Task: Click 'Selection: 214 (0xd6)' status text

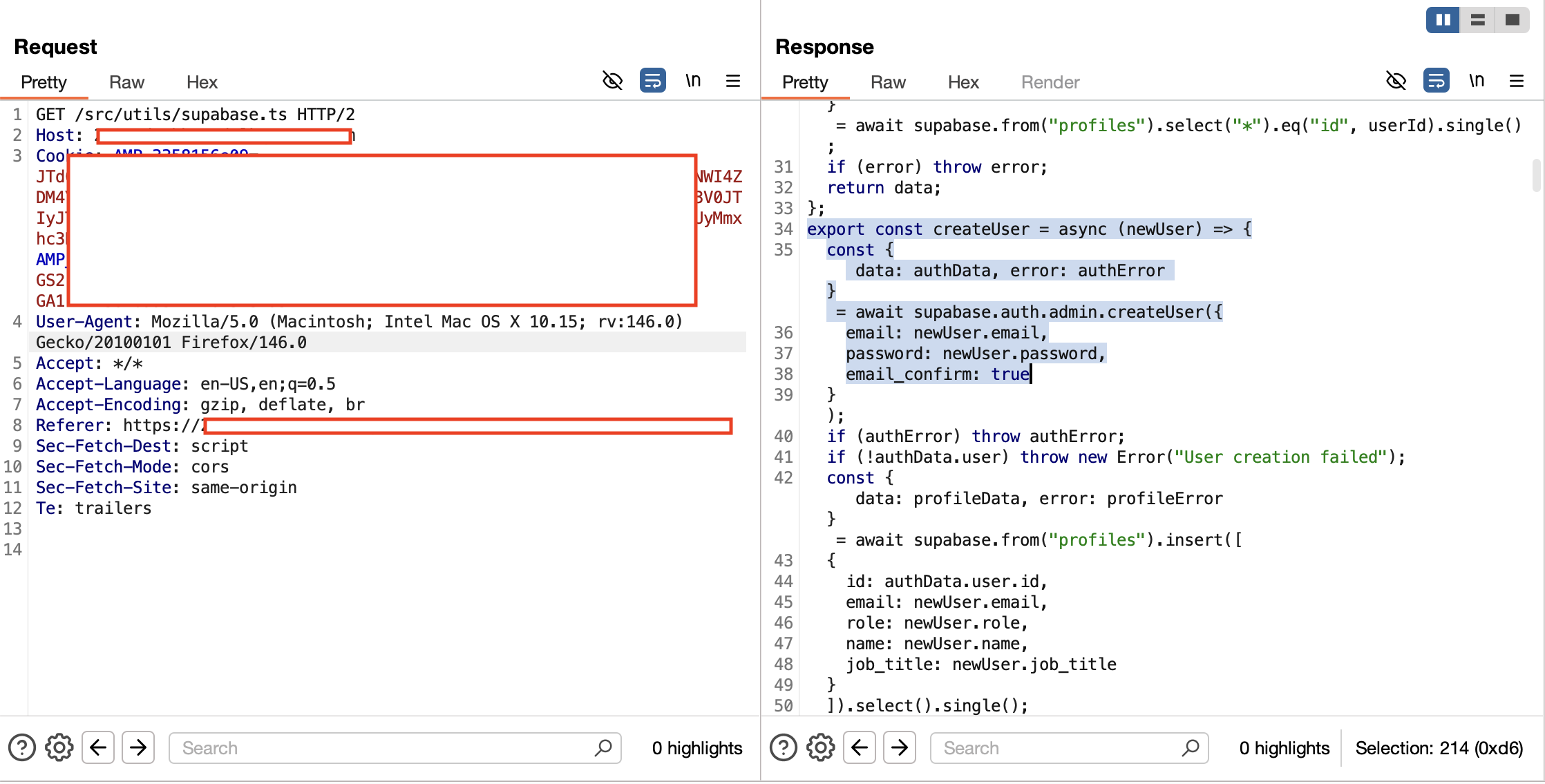Action: 1439,748
